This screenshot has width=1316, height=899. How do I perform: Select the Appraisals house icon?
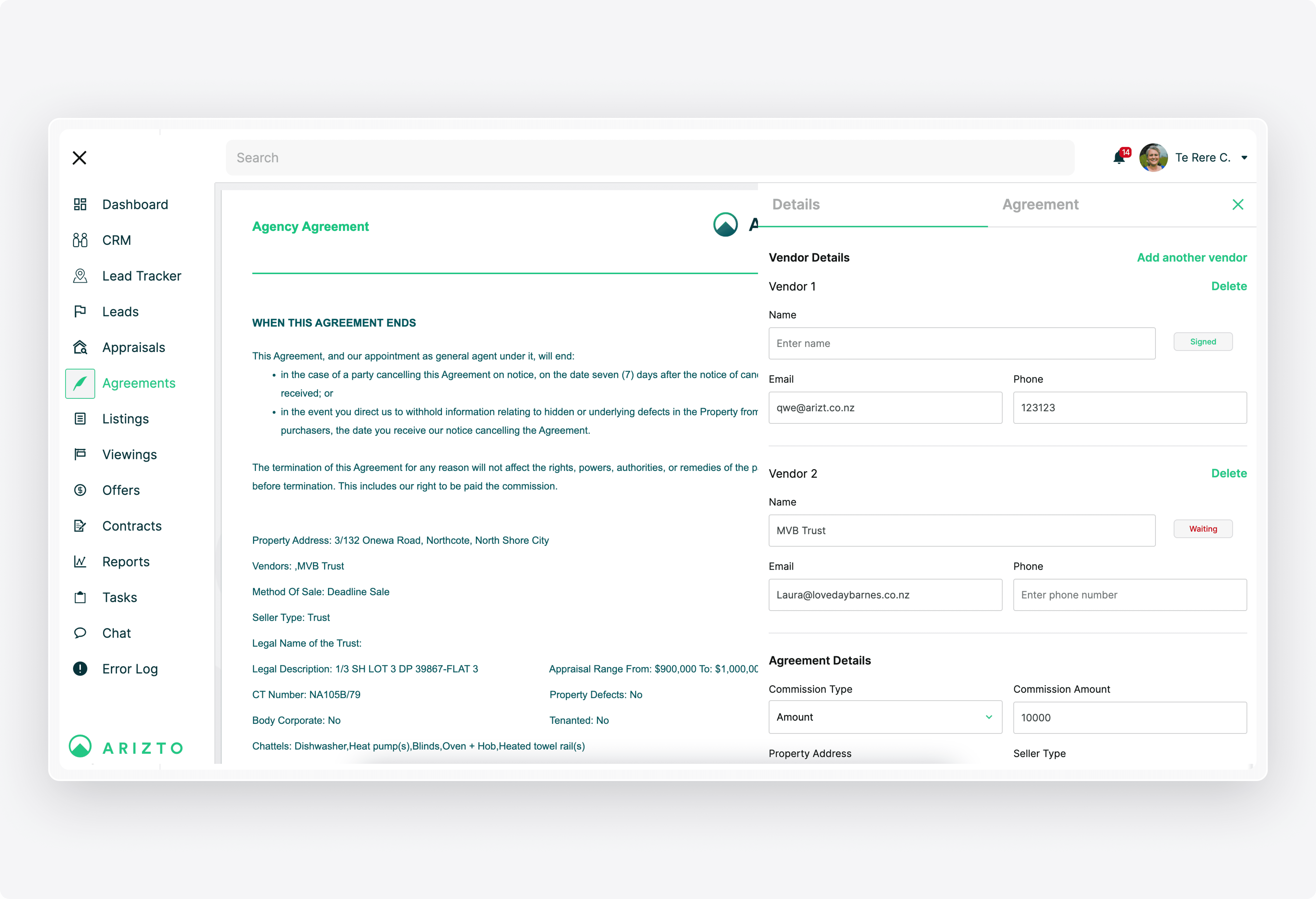80,347
